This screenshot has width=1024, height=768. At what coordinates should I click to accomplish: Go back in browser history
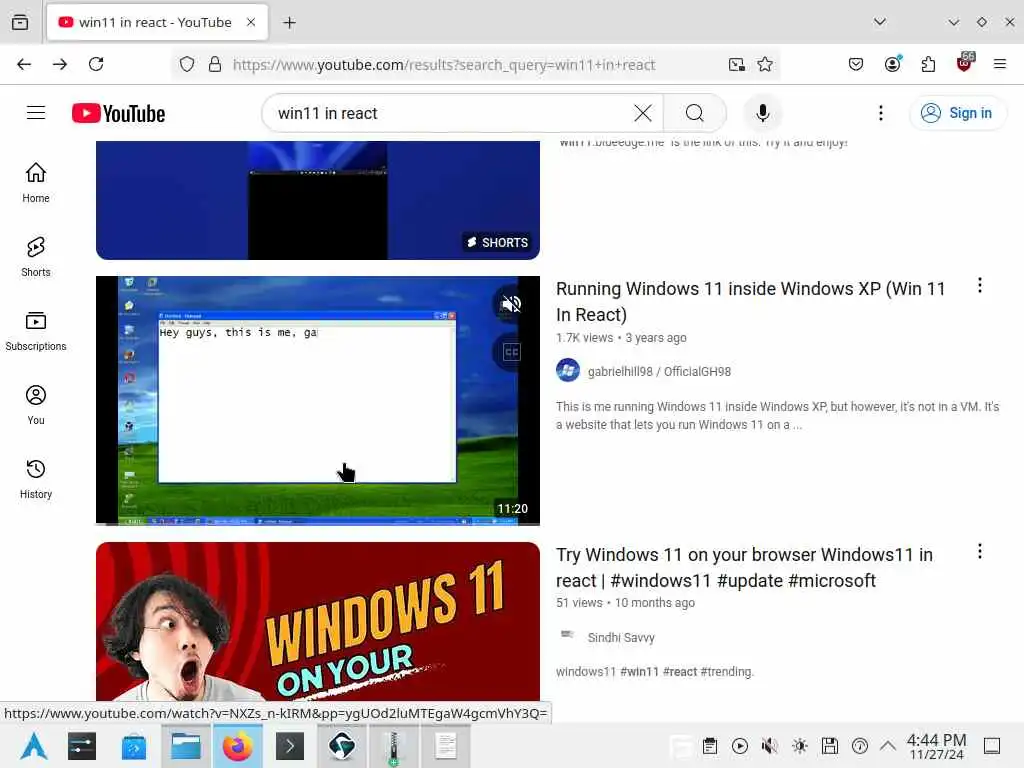point(24,64)
